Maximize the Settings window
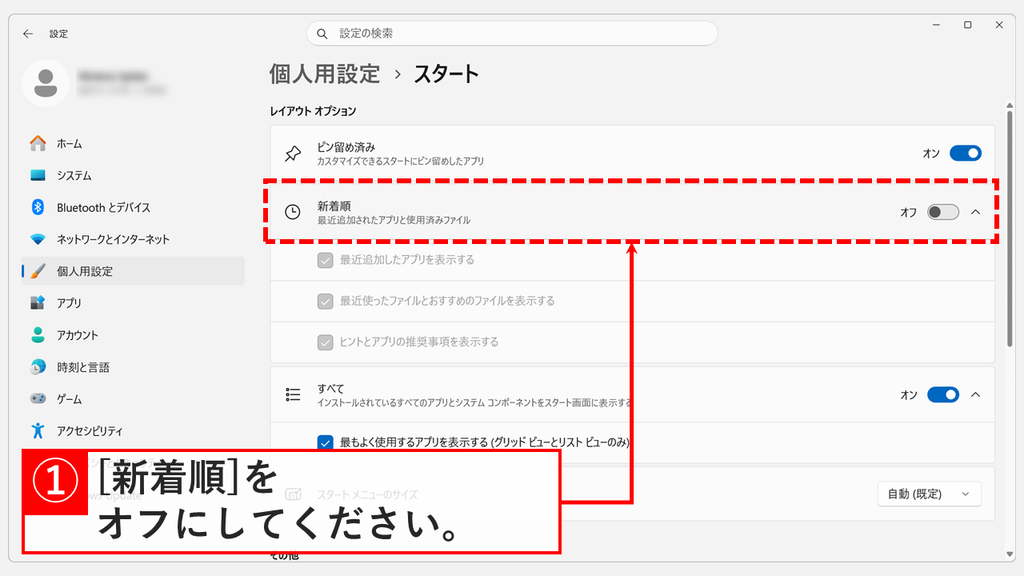Image resolution: width=1024 pixels, height=576 pixels. [x=968, y=25]
